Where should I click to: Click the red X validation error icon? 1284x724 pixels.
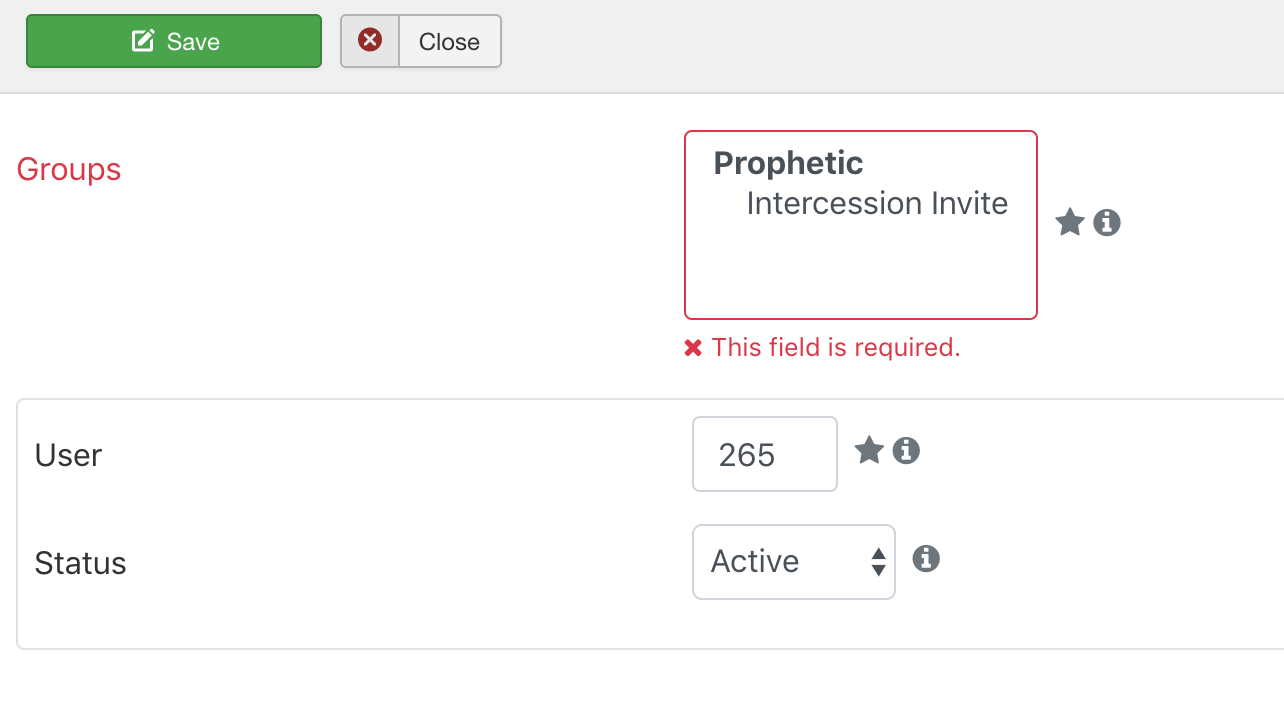(693, 348)
